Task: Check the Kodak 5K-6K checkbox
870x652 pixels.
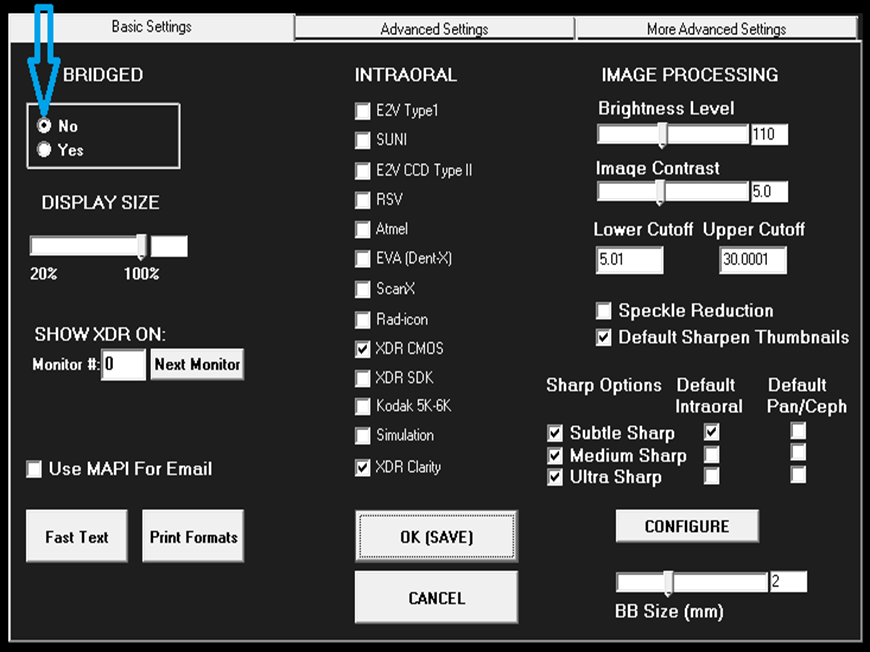Action: (363, 407)
